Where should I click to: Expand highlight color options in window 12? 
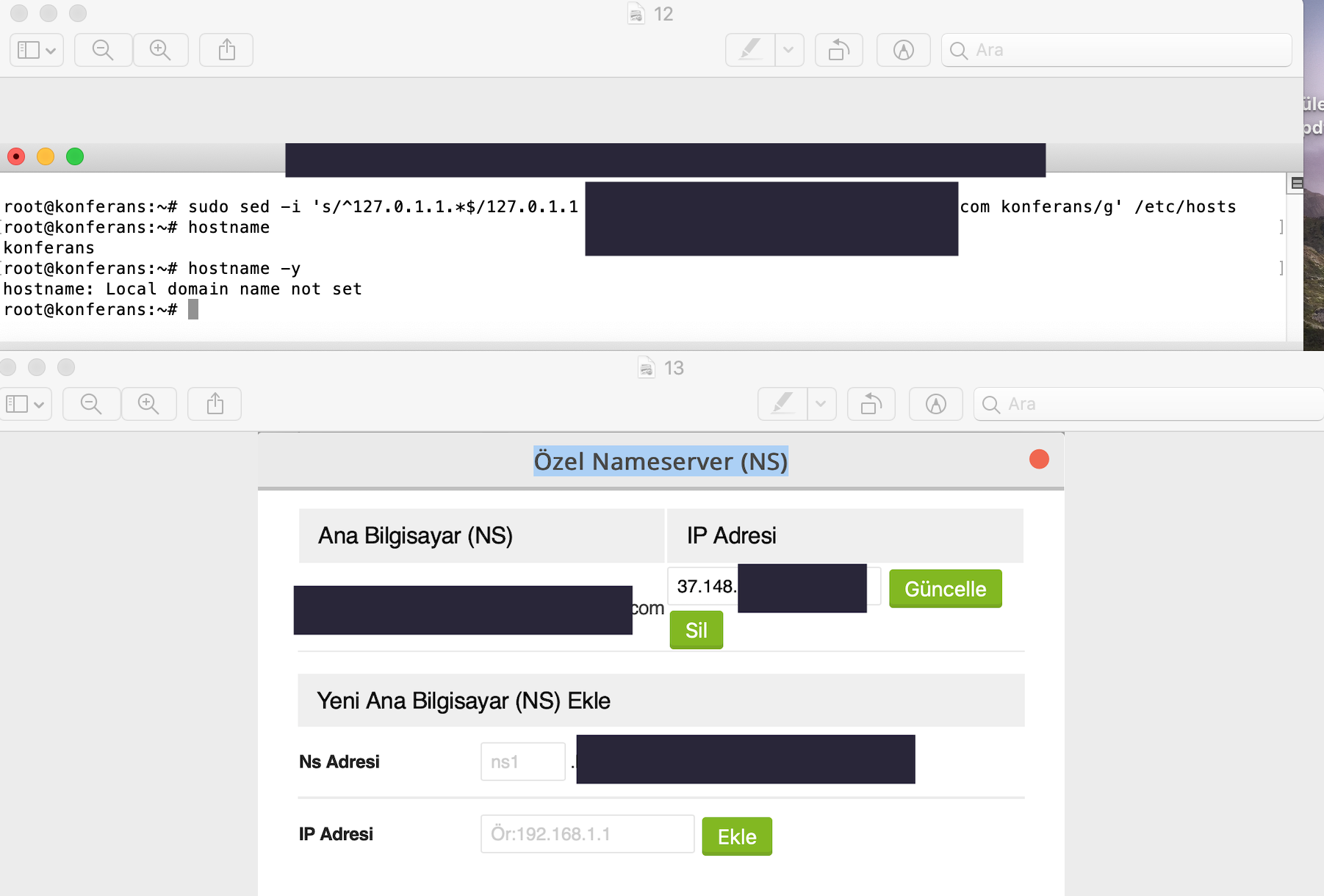789,50
